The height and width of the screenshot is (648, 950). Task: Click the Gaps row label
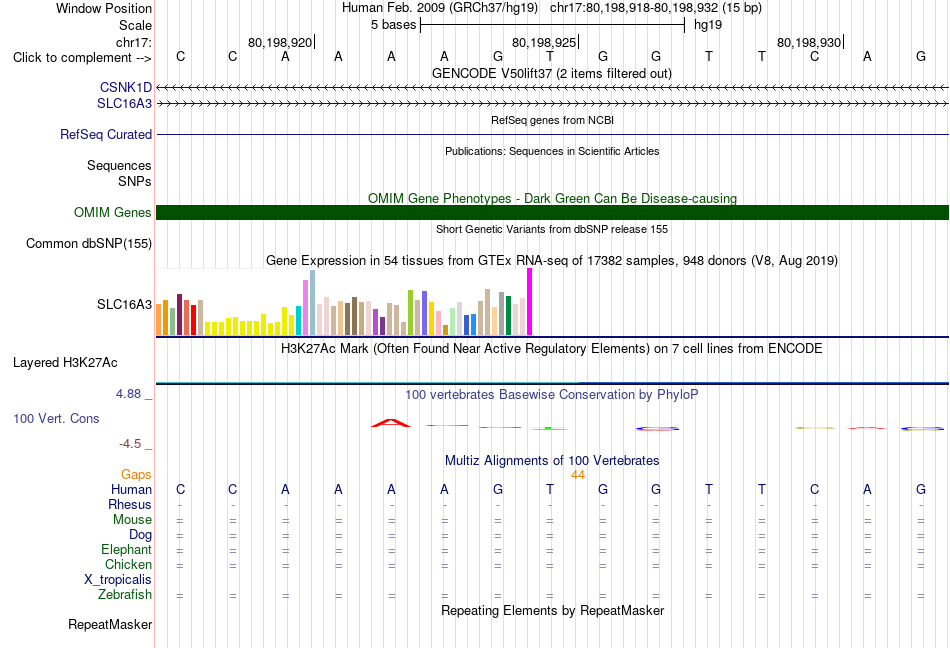click(x=136, y=474)
